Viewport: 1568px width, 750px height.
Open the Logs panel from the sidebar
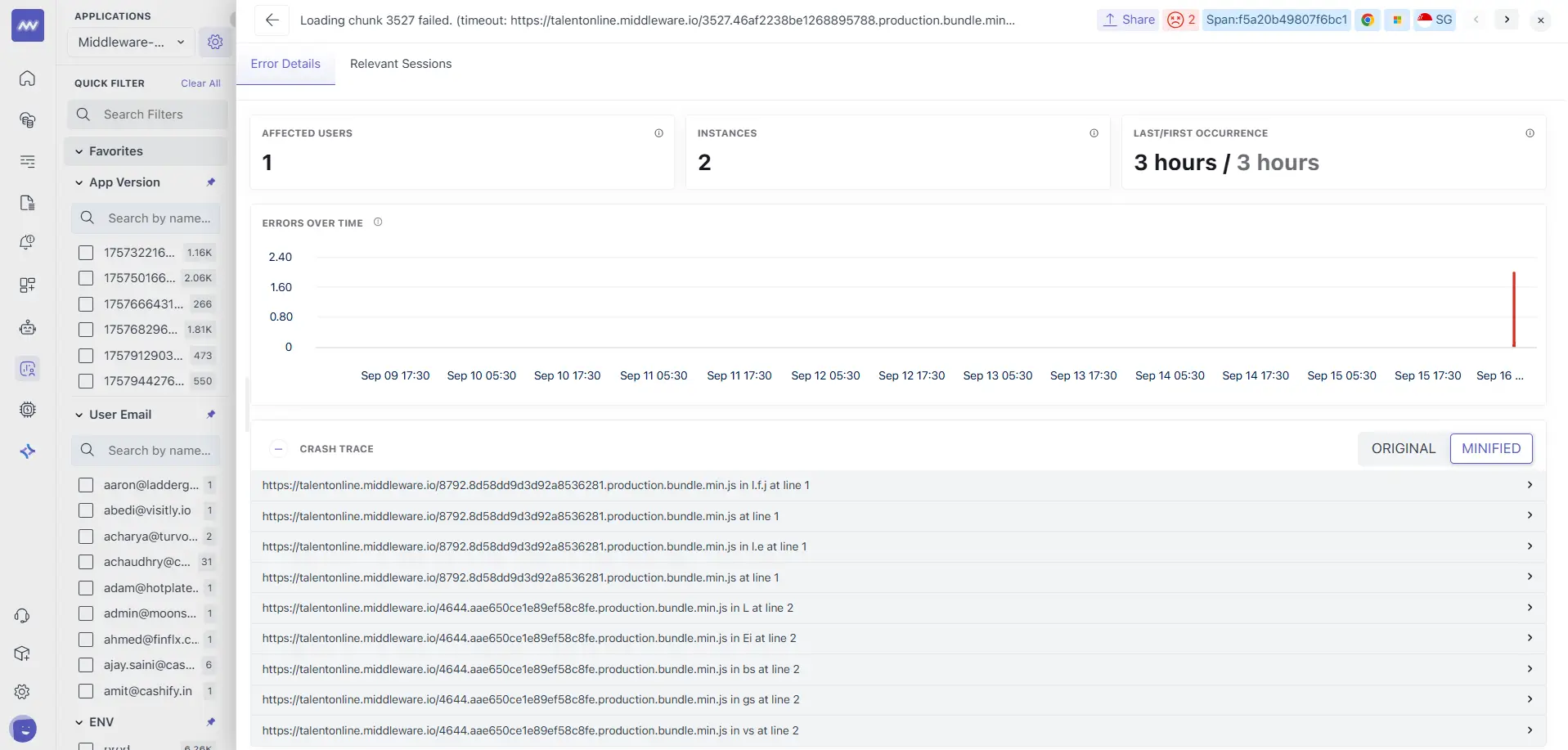pos(27,161)
